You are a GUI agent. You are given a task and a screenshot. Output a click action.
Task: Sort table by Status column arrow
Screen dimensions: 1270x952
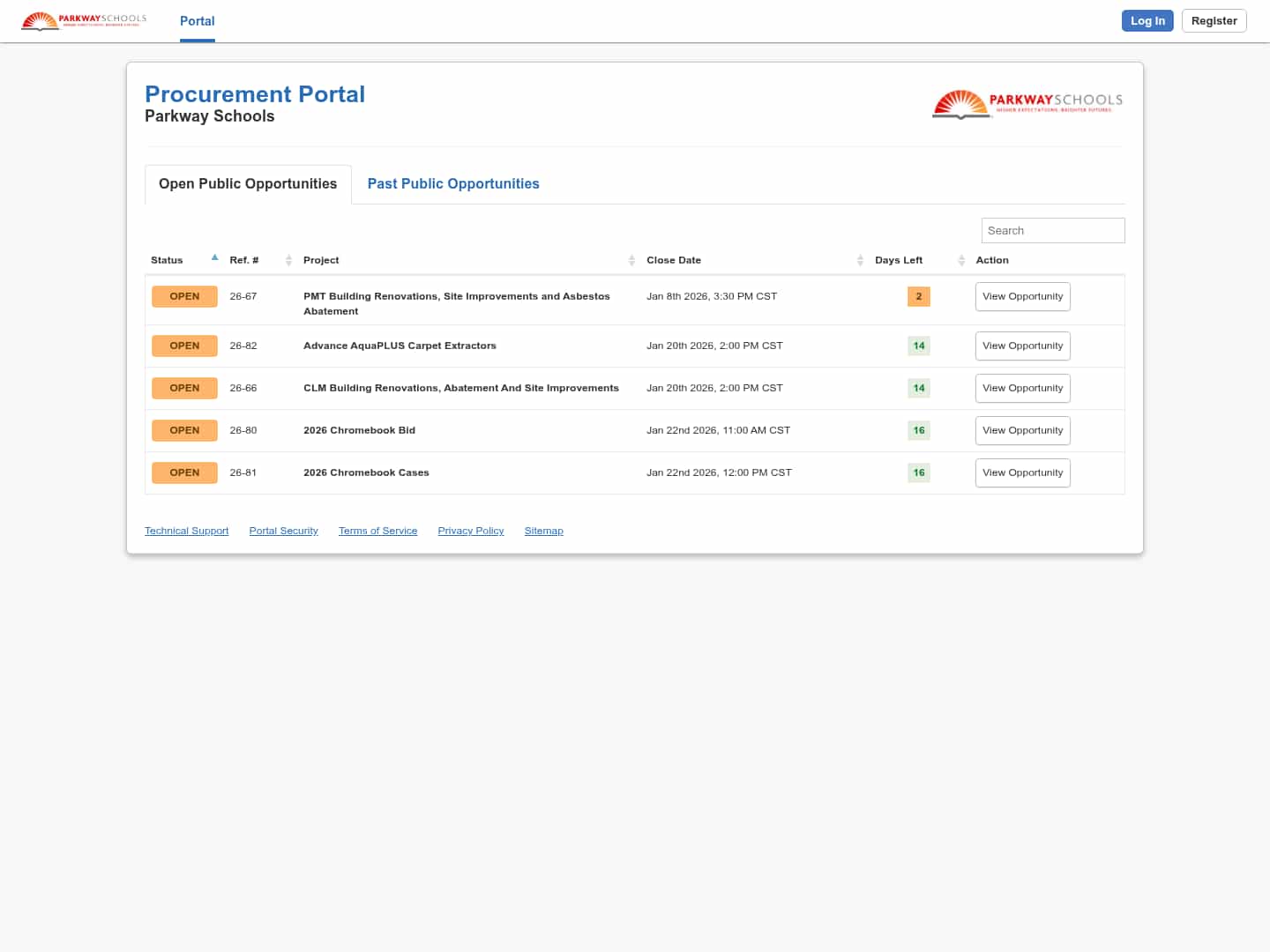pyautogui.click(x=214, y=258)
